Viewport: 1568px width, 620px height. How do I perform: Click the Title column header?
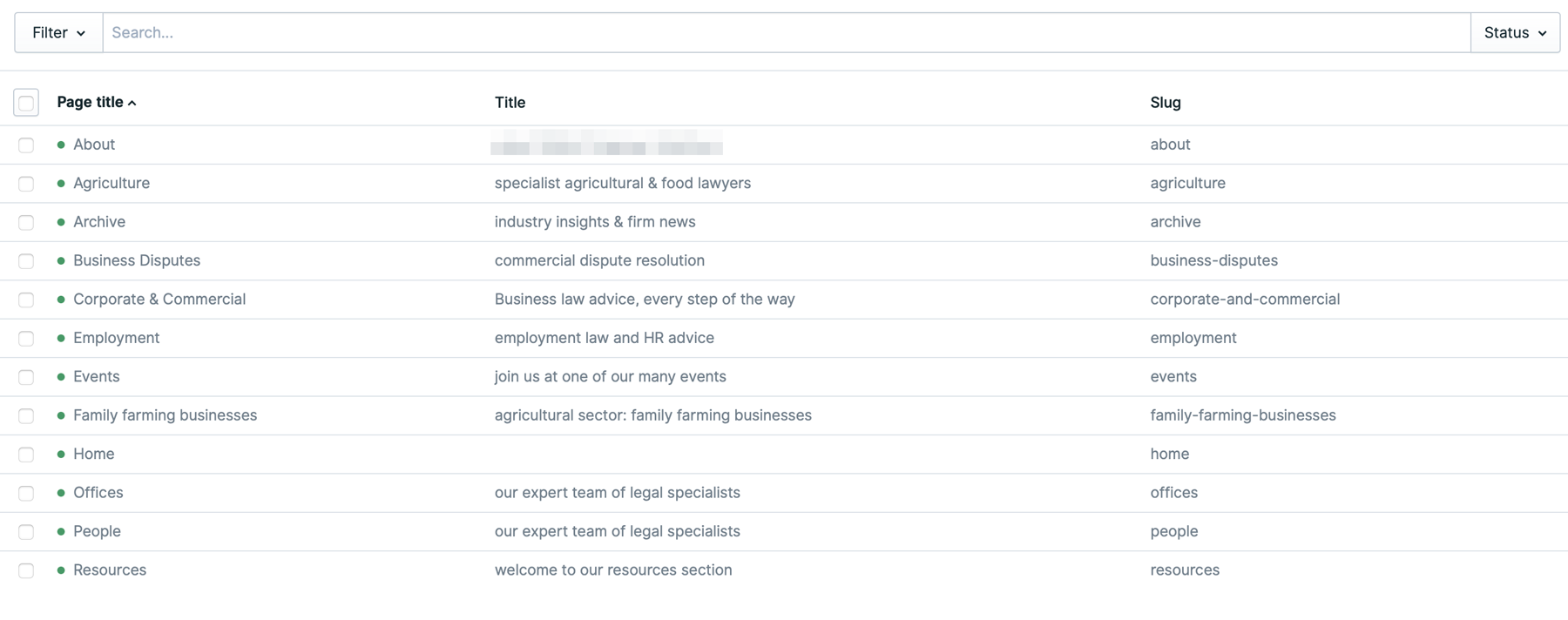[x=510, y=103]
